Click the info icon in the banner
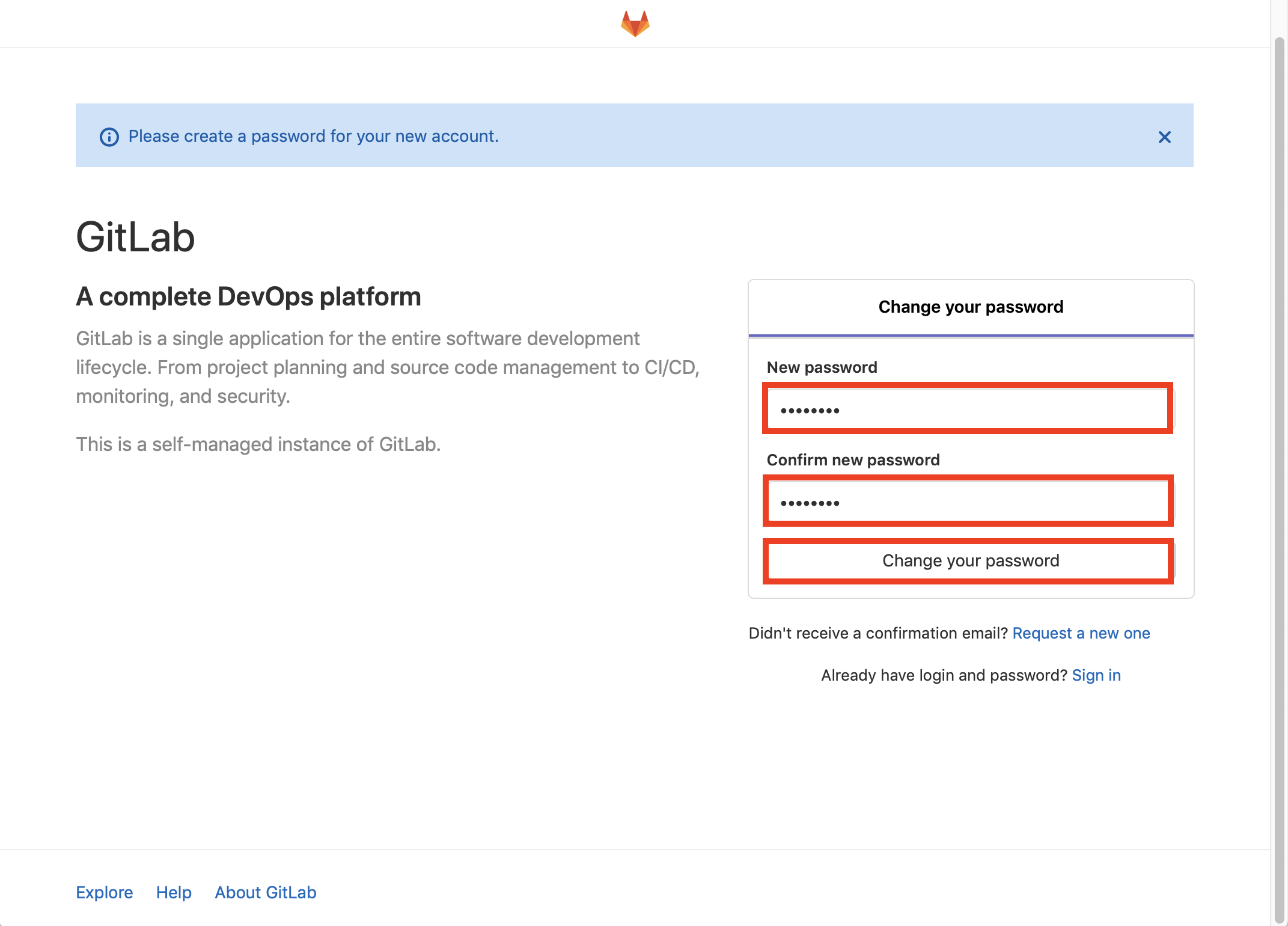Screen dimensions: 1288x926 coord(109,137)
